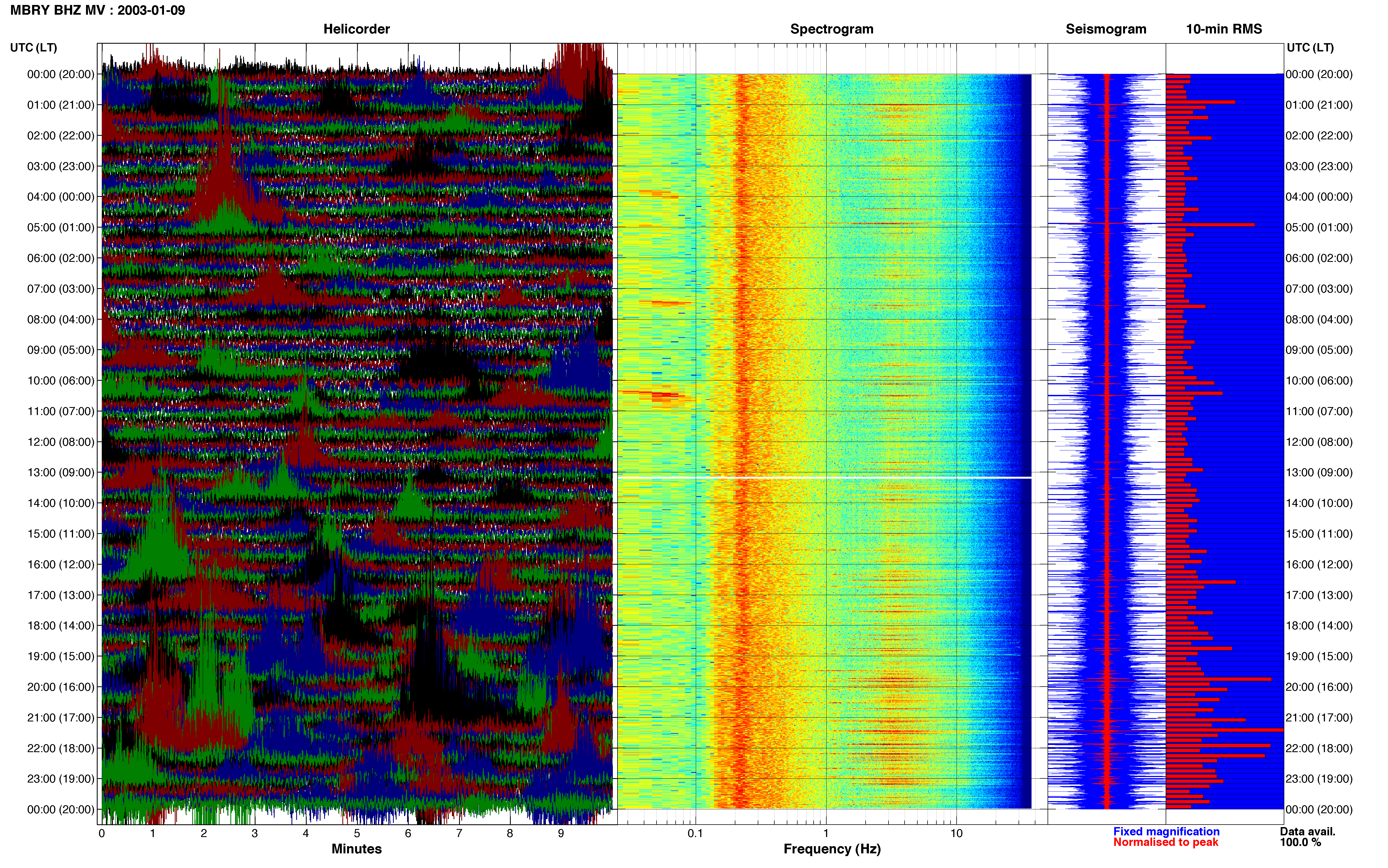Click right time label 10:00 (06:00)
Screen dimensions: 1388x868
(1319, 380)
